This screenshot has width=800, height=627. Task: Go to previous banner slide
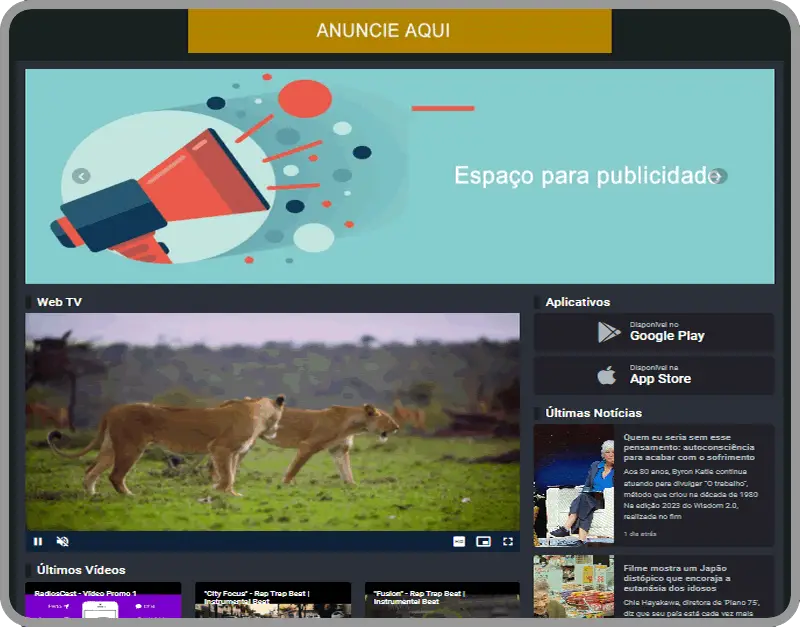coord(82,176)
